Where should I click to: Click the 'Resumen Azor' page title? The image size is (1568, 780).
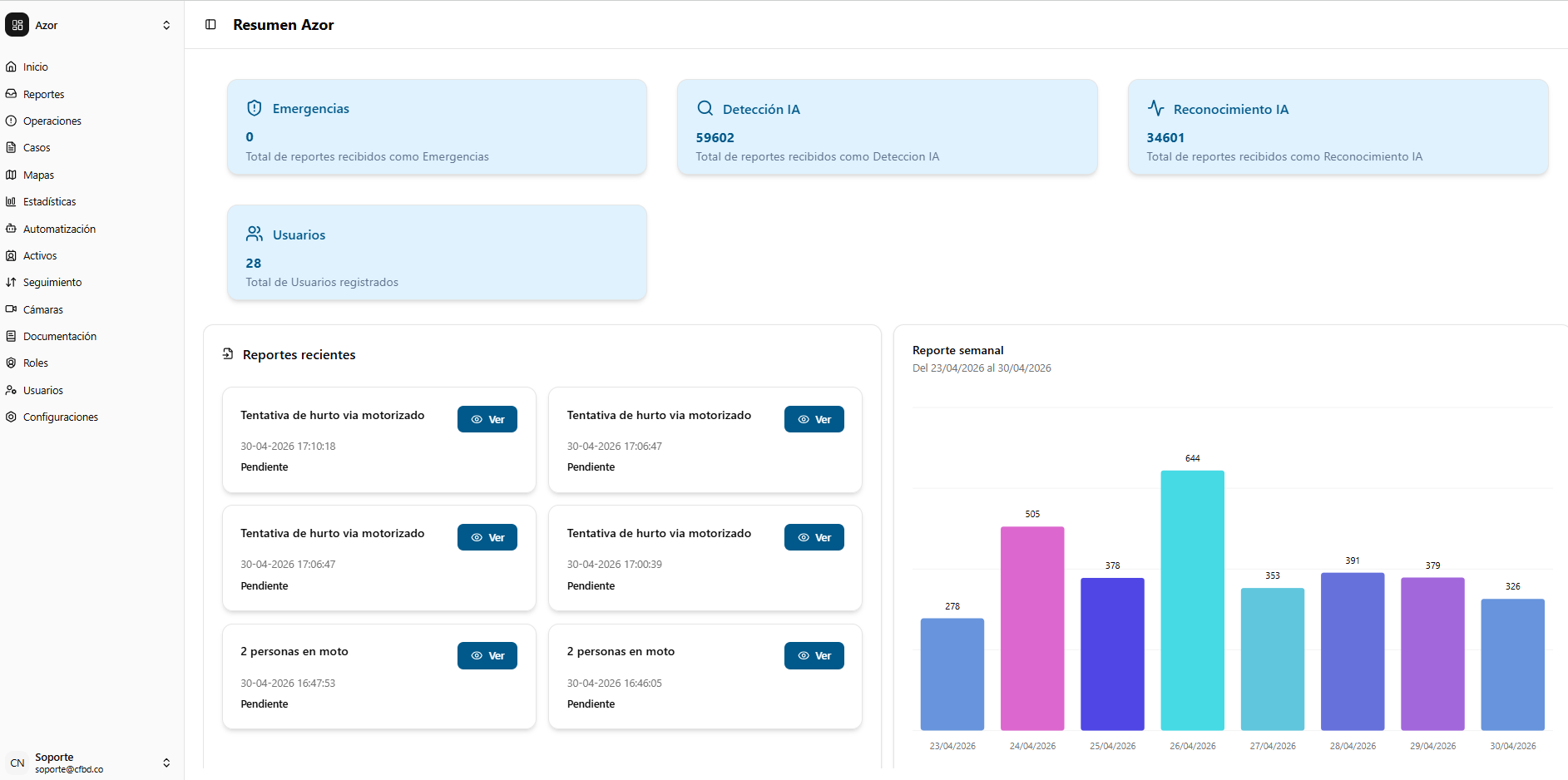284,25
